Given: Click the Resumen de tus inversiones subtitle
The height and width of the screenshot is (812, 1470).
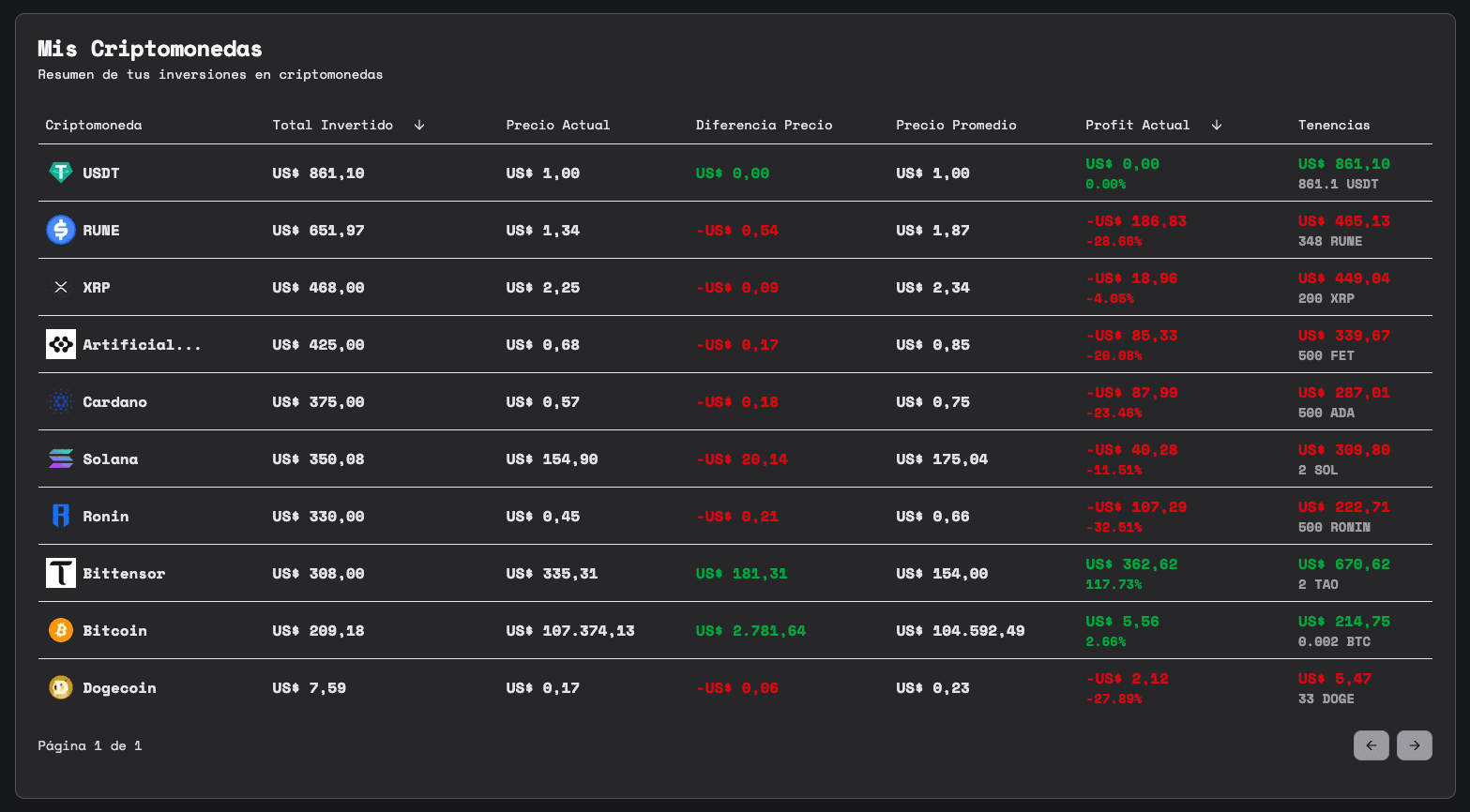Looking at the screenshot, I should click(x=210, y=74).
